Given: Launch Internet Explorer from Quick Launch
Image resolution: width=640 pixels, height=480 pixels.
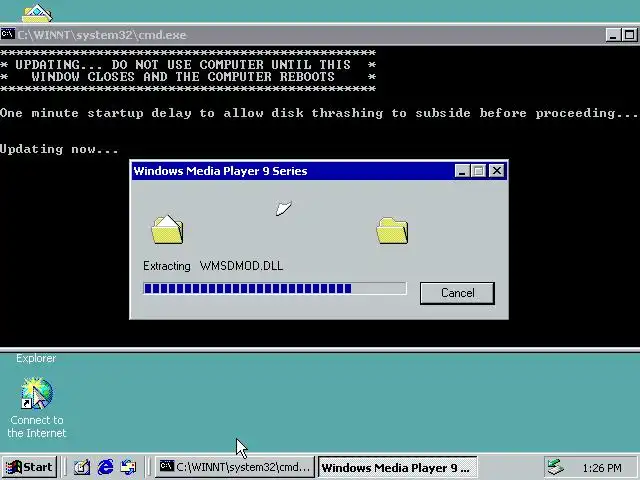Looking at the screenshot, I should 105,467.
